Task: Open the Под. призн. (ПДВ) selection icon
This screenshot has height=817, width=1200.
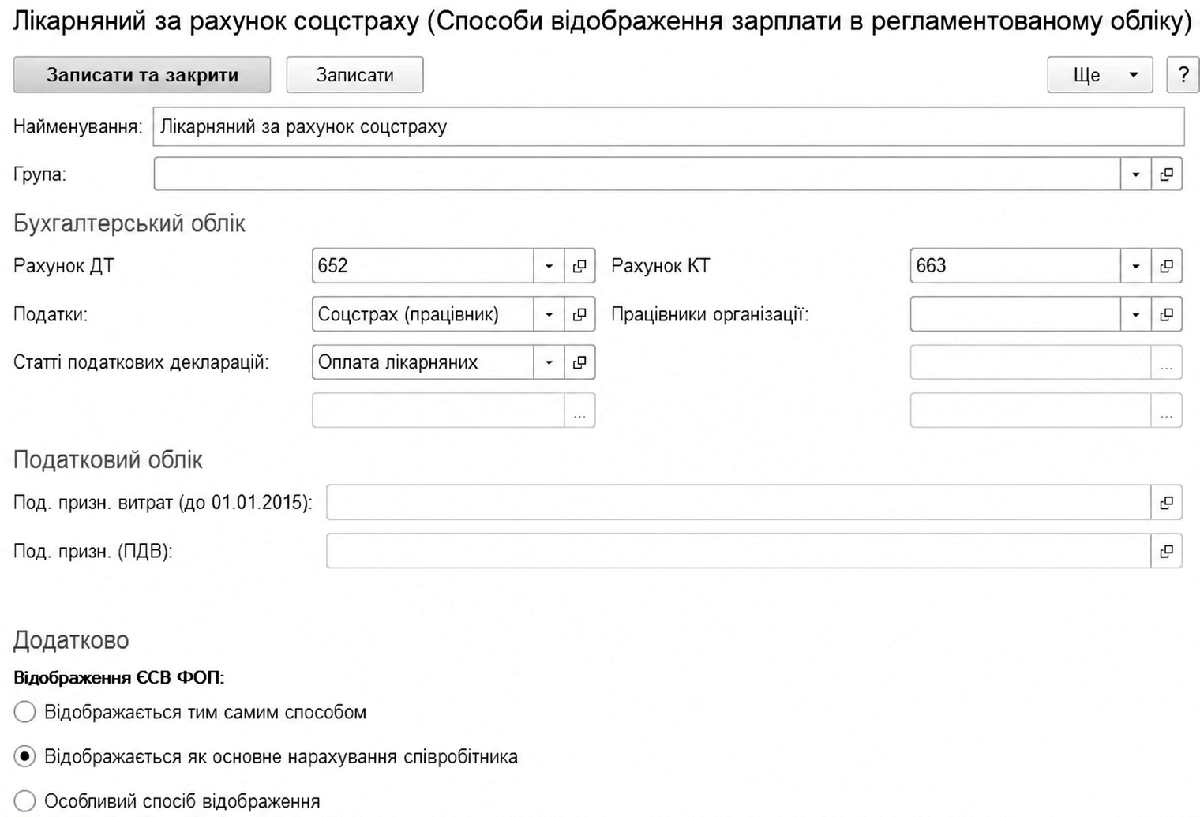Action: pyautogui.click(x=1166, y=550)
